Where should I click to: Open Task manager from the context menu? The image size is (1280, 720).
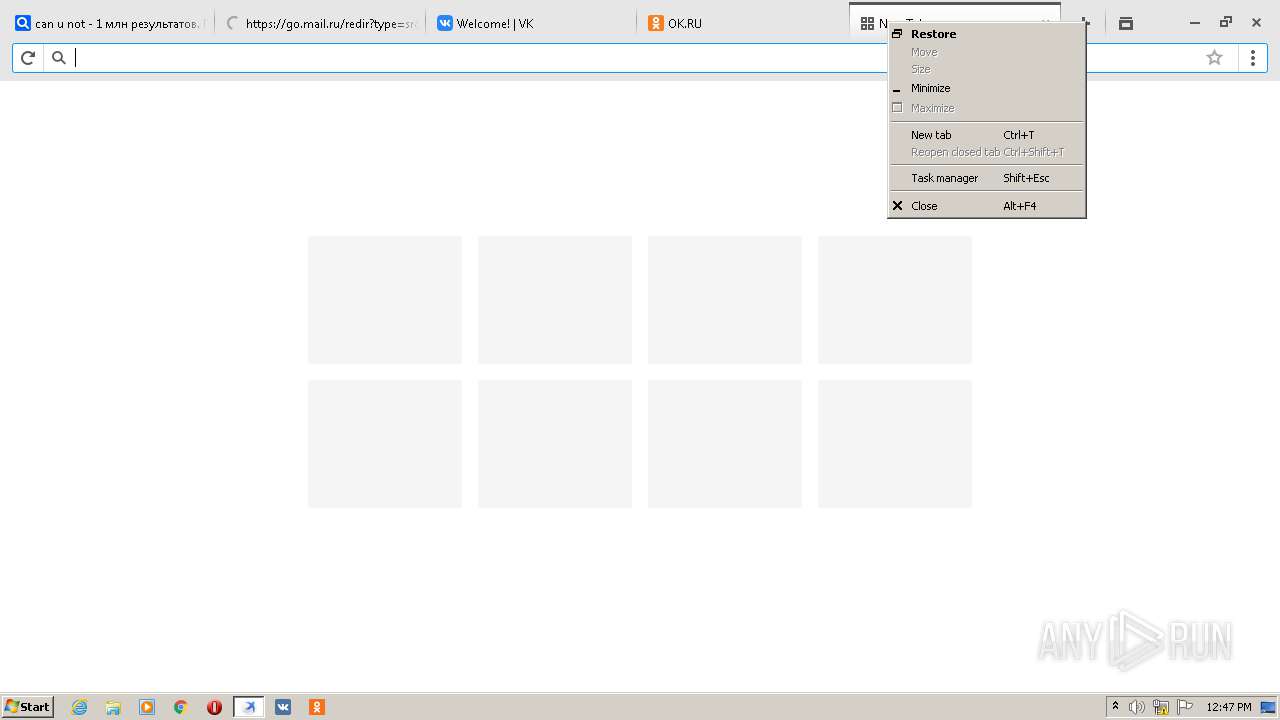click(986, 178)
